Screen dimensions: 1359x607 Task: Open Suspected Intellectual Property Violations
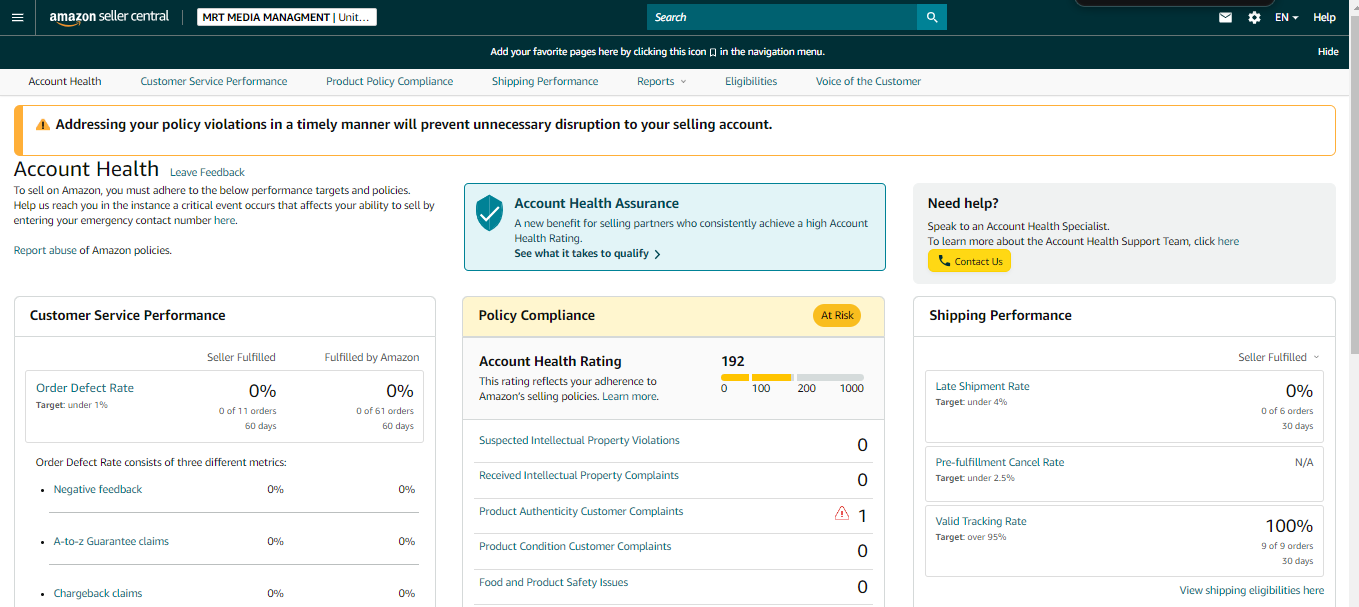579,440
